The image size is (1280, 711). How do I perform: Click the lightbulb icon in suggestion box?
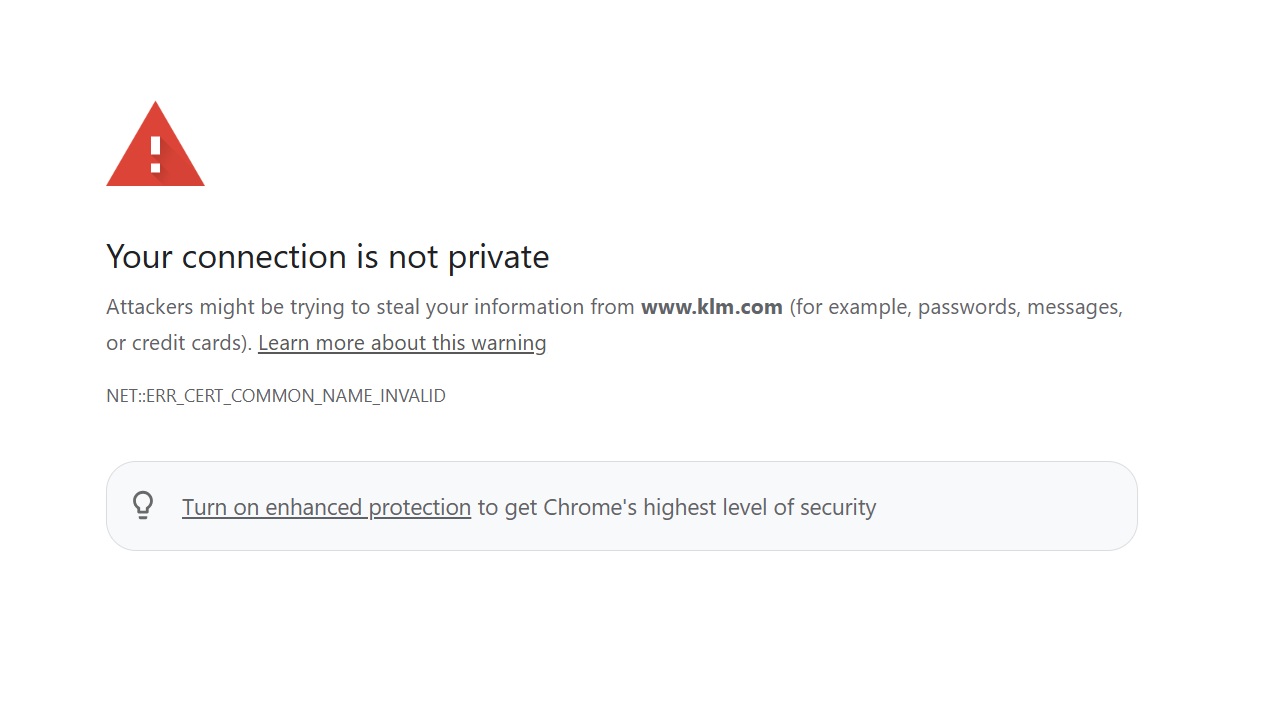coord(143,505)
